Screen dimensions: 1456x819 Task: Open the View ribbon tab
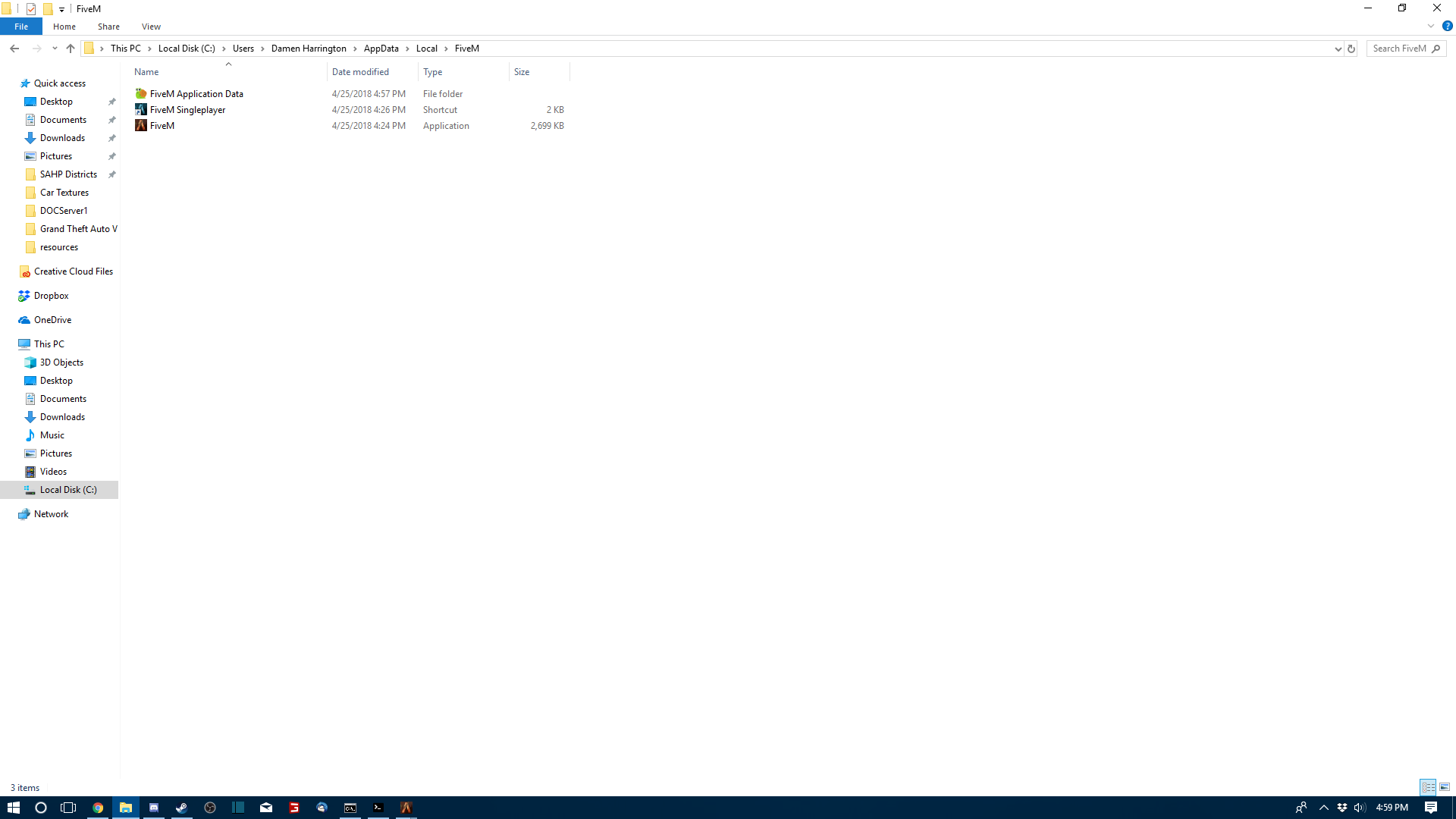click(151, 27)
